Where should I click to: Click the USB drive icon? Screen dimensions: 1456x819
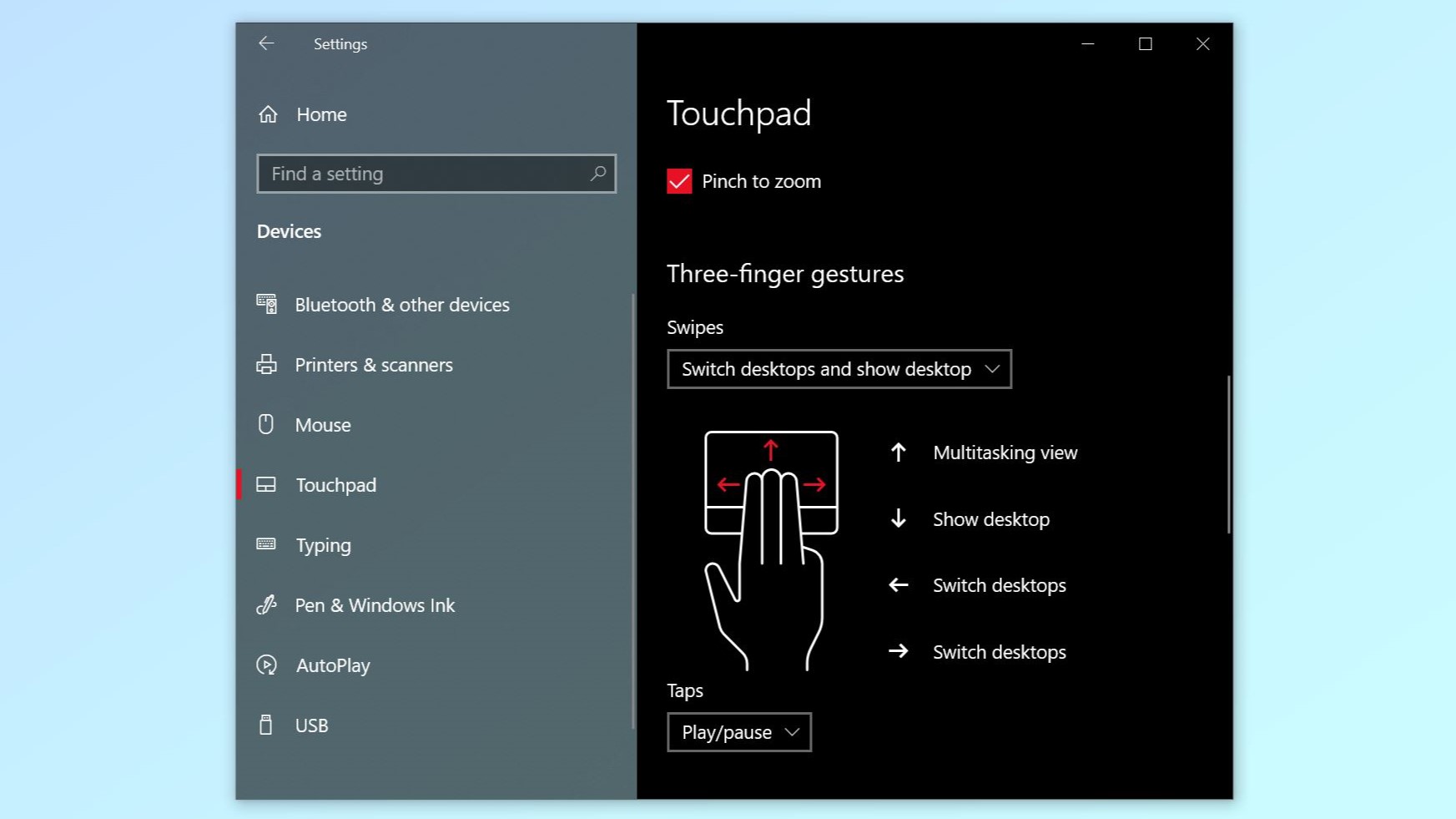(266, 725)
